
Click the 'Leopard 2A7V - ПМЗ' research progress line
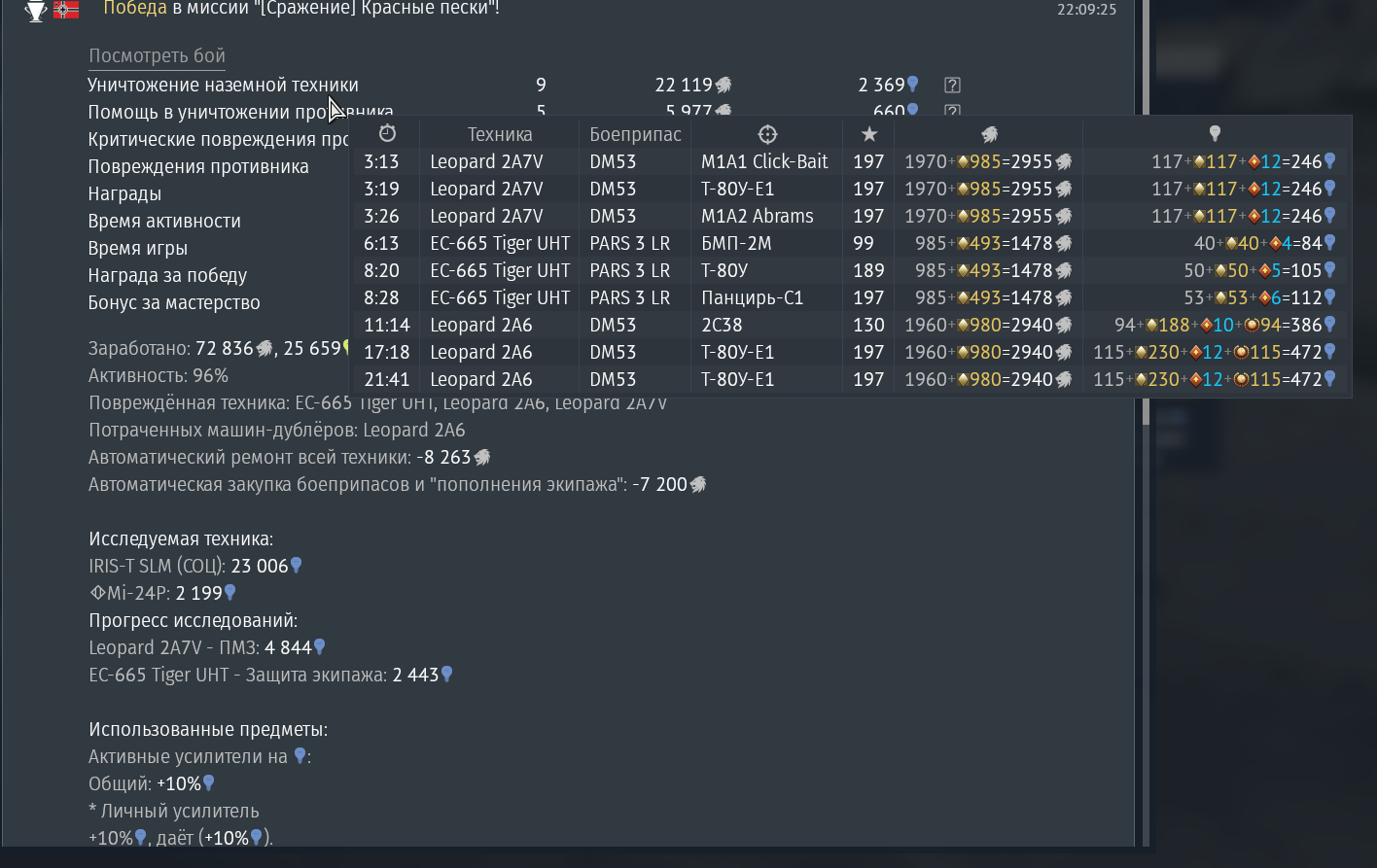207,647
